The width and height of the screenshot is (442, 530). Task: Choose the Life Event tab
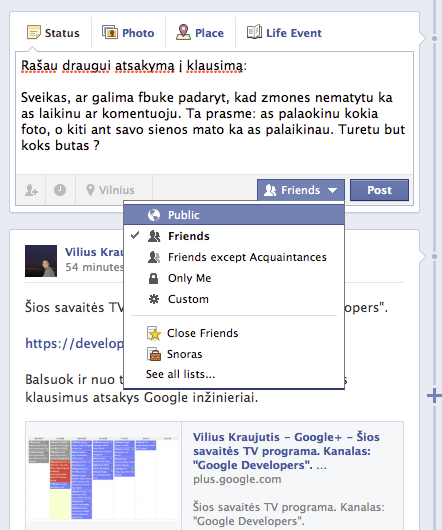284,33
